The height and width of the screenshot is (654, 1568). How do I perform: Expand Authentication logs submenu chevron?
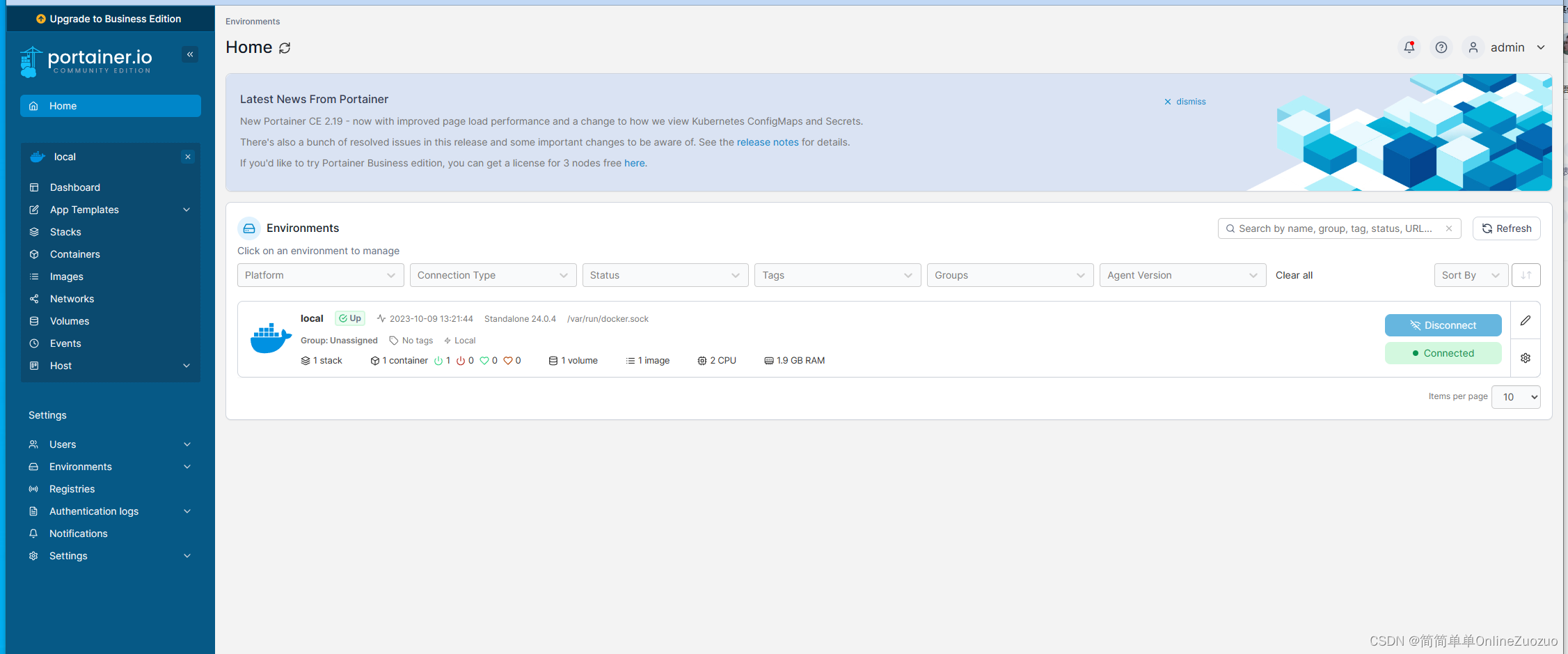[187, 511]
